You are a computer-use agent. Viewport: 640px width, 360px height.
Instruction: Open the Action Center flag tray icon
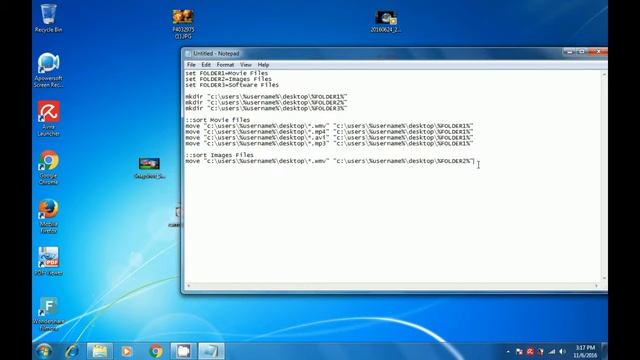pos(519,351)
